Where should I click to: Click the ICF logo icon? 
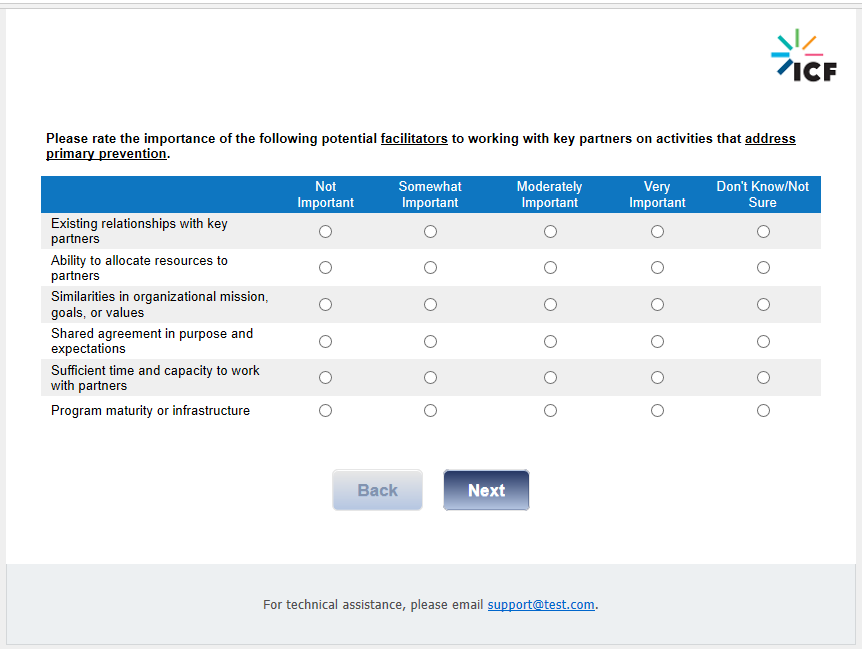803,56
